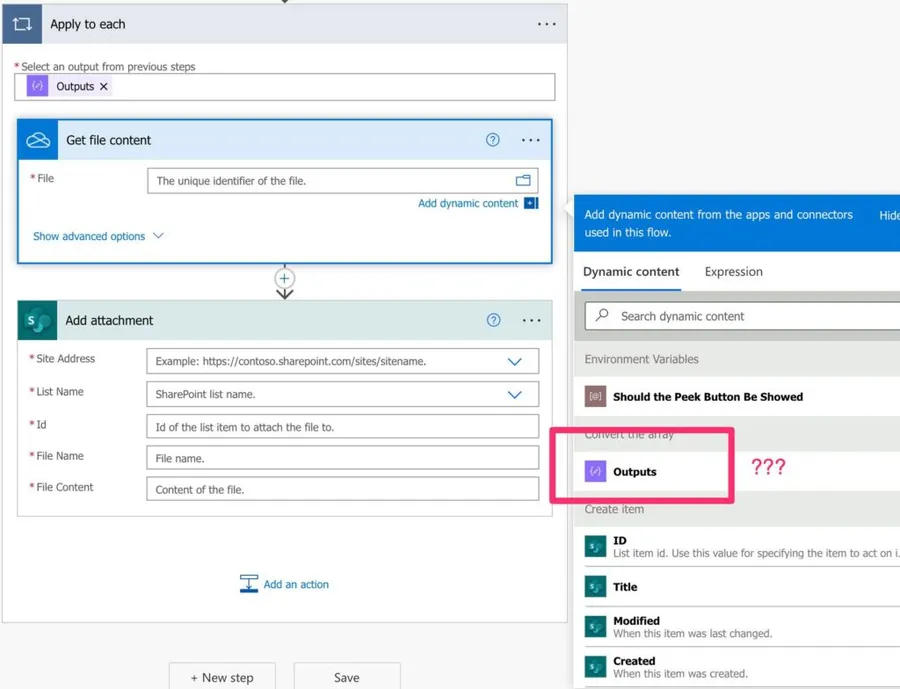The width and height of the screenshot is (900, 689).
Task: Switch to the Expression tab
Action: click(733, 272)
